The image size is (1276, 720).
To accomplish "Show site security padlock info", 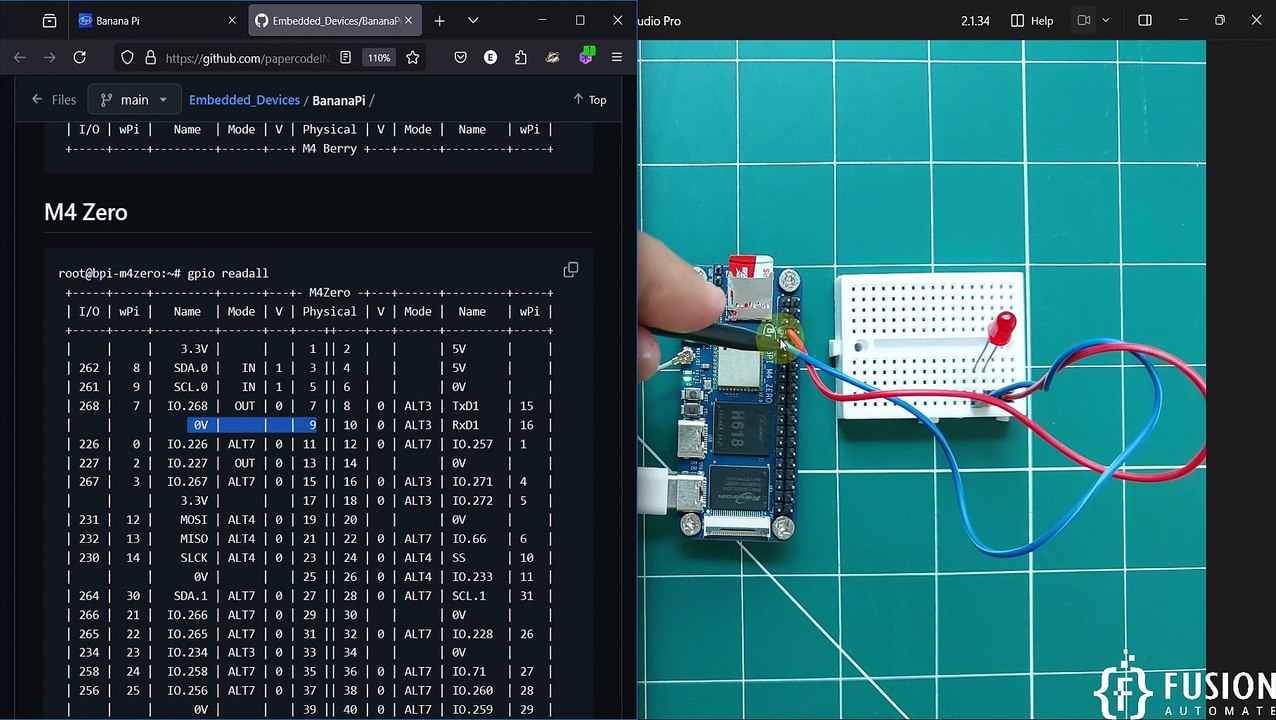I will click(150, 58).
